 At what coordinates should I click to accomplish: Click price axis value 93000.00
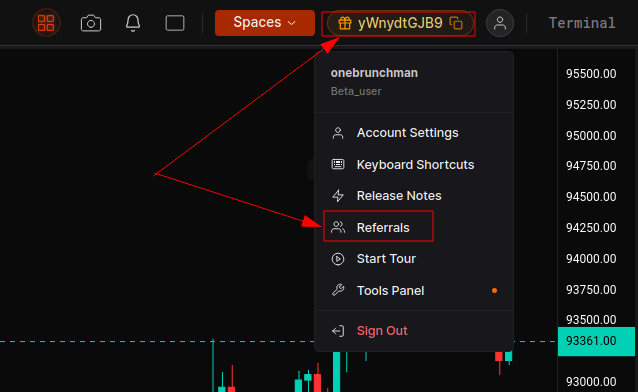591,382
